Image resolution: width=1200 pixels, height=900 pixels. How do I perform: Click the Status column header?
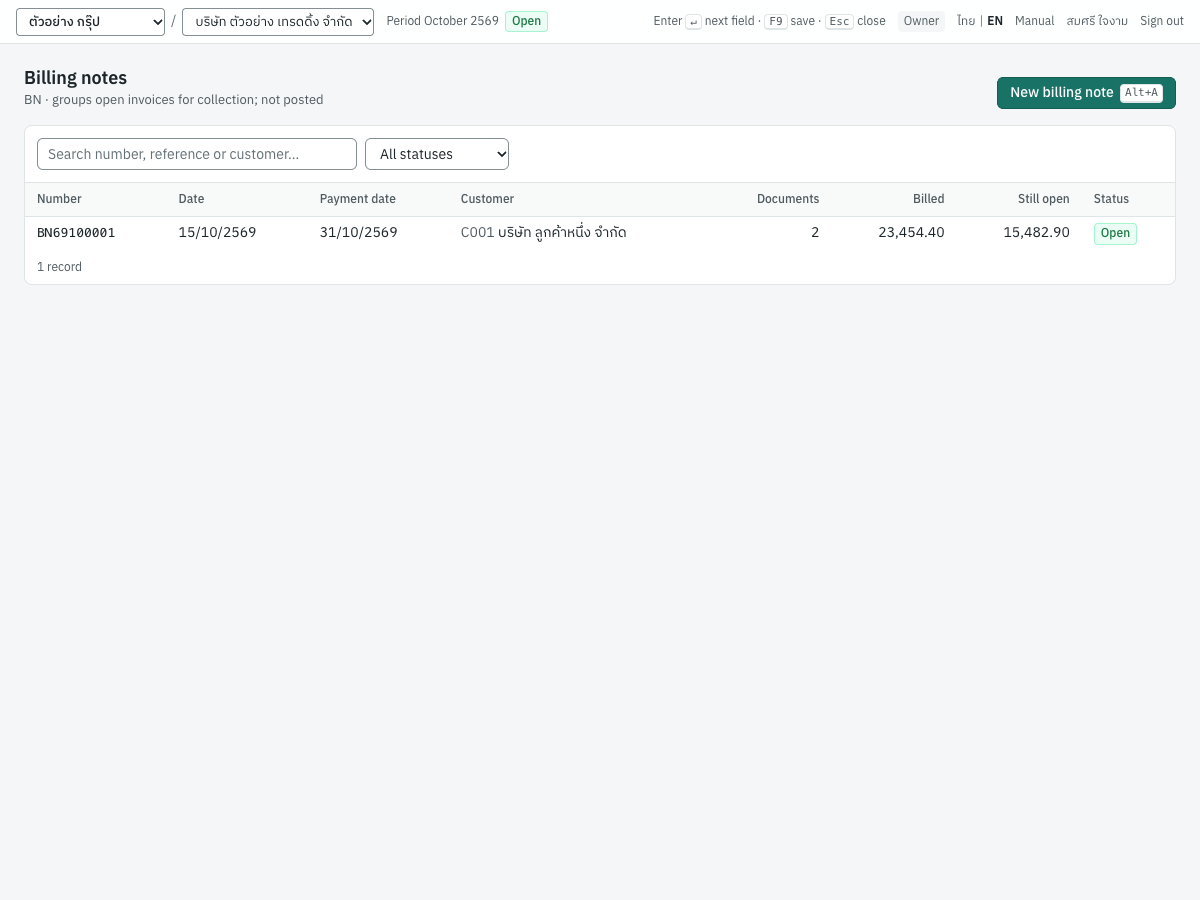[1111, 199]
